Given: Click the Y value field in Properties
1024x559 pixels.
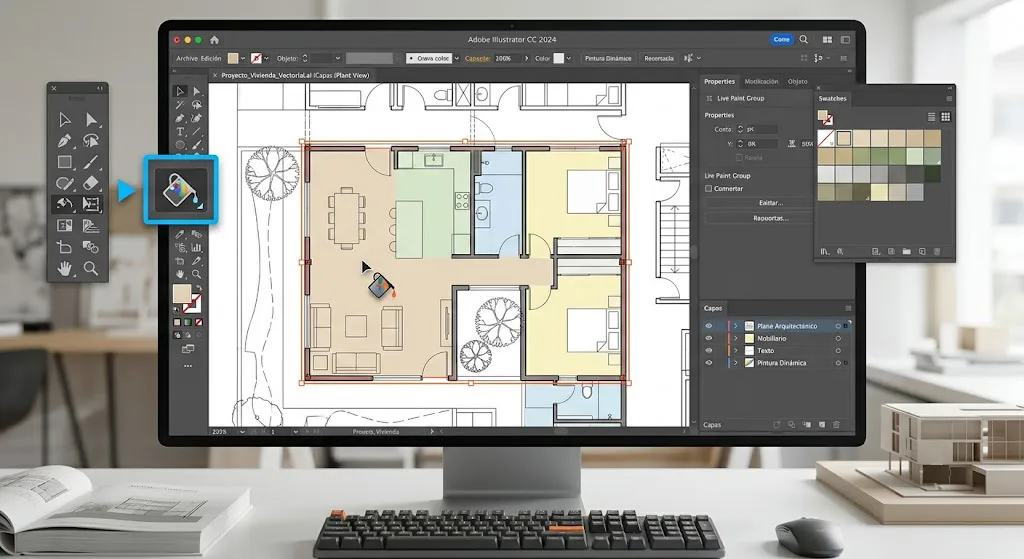Looking at the screenshot, I should coord(761,144).
